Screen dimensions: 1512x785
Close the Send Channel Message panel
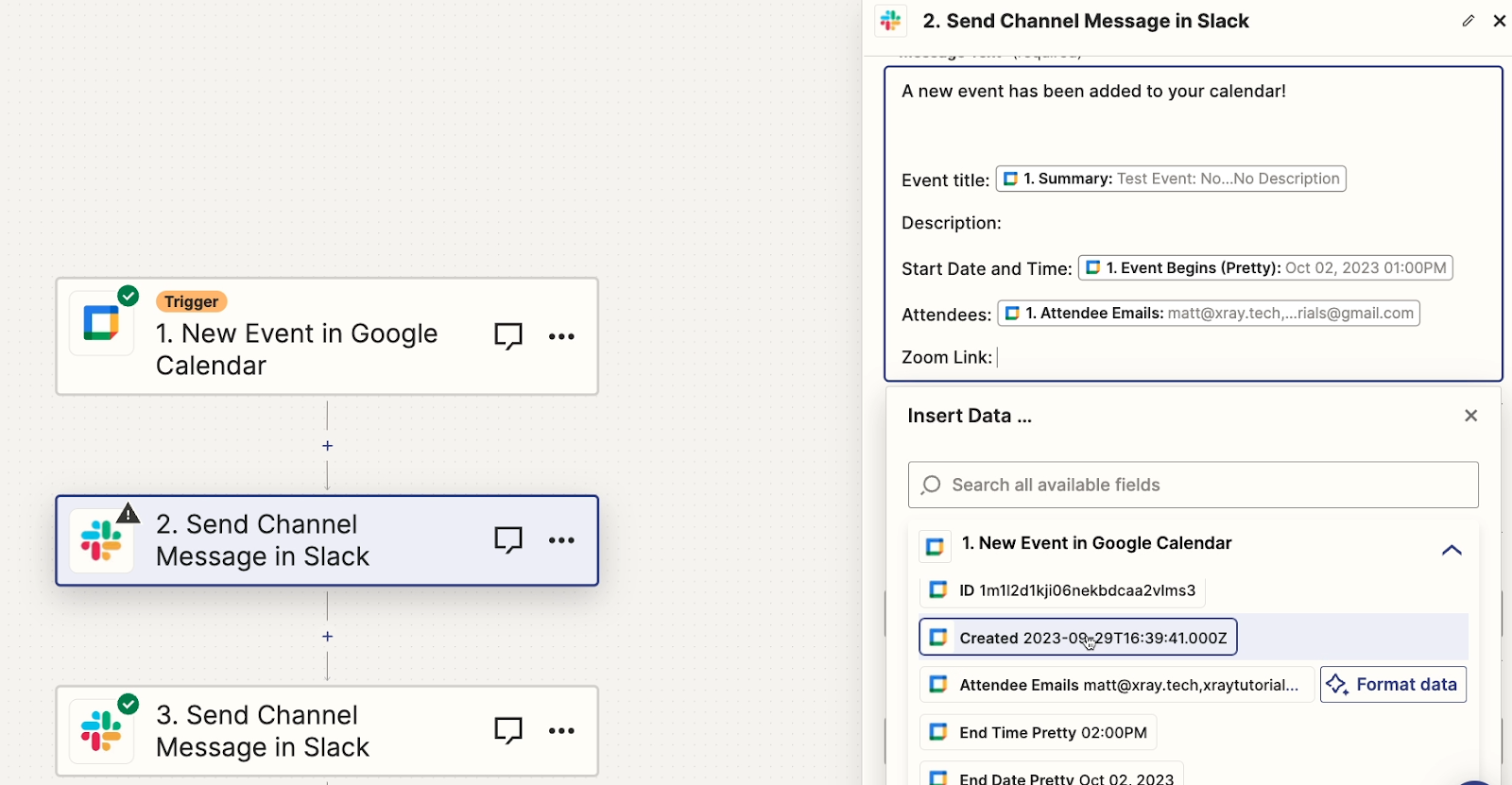1500,21
